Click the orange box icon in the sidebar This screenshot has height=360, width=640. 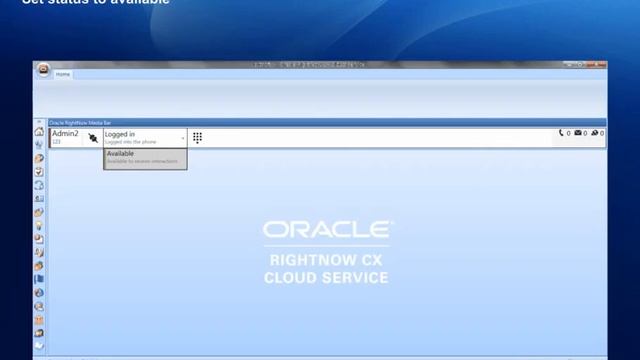[39, 320]
